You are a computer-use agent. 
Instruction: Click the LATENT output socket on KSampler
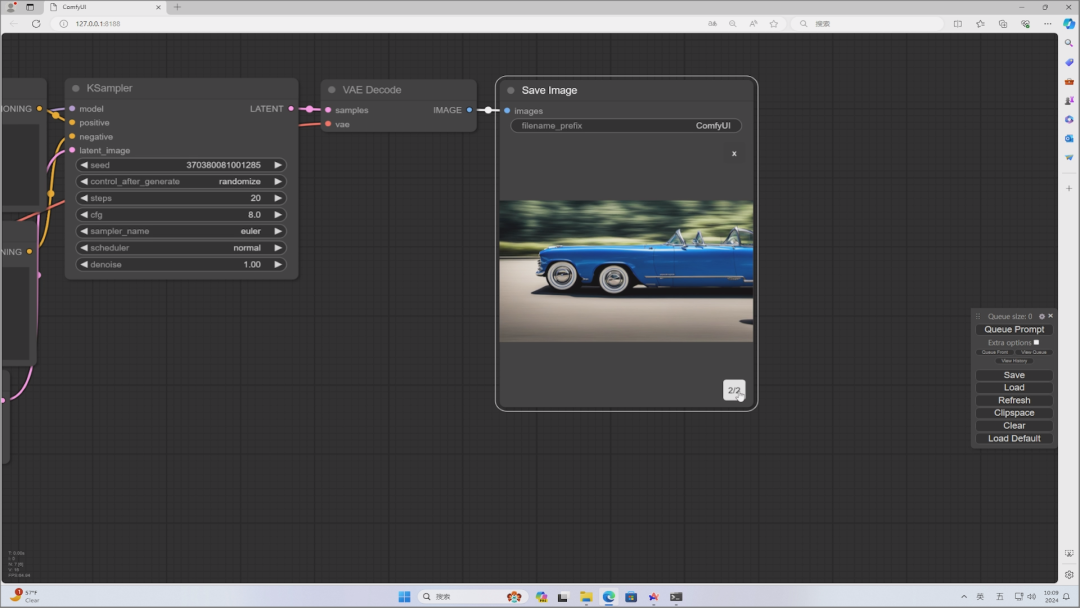click(291, 108)
